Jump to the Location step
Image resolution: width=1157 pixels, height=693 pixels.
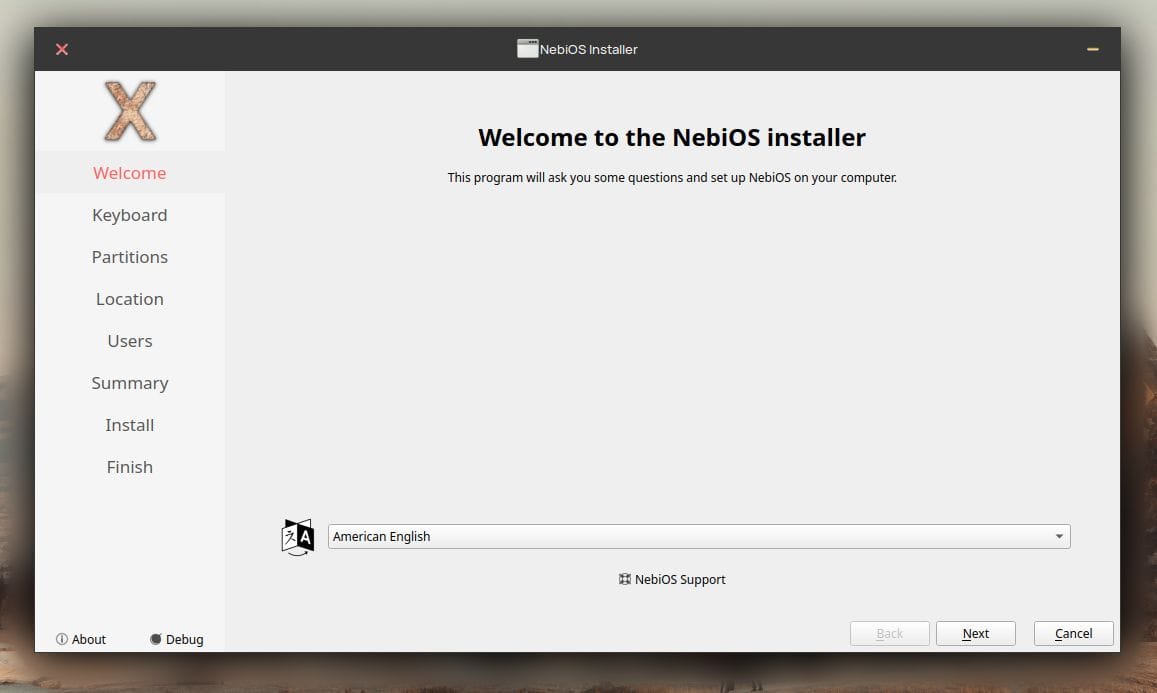click(x=130, y=299)
